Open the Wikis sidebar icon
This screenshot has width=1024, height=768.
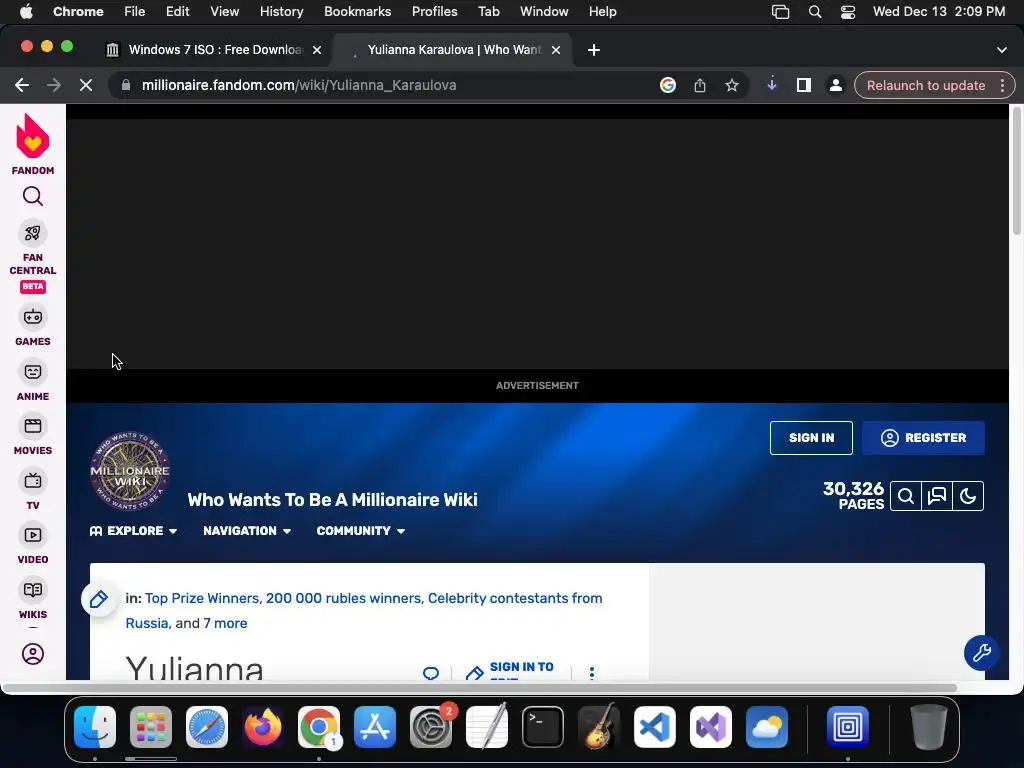click(33, 590)
